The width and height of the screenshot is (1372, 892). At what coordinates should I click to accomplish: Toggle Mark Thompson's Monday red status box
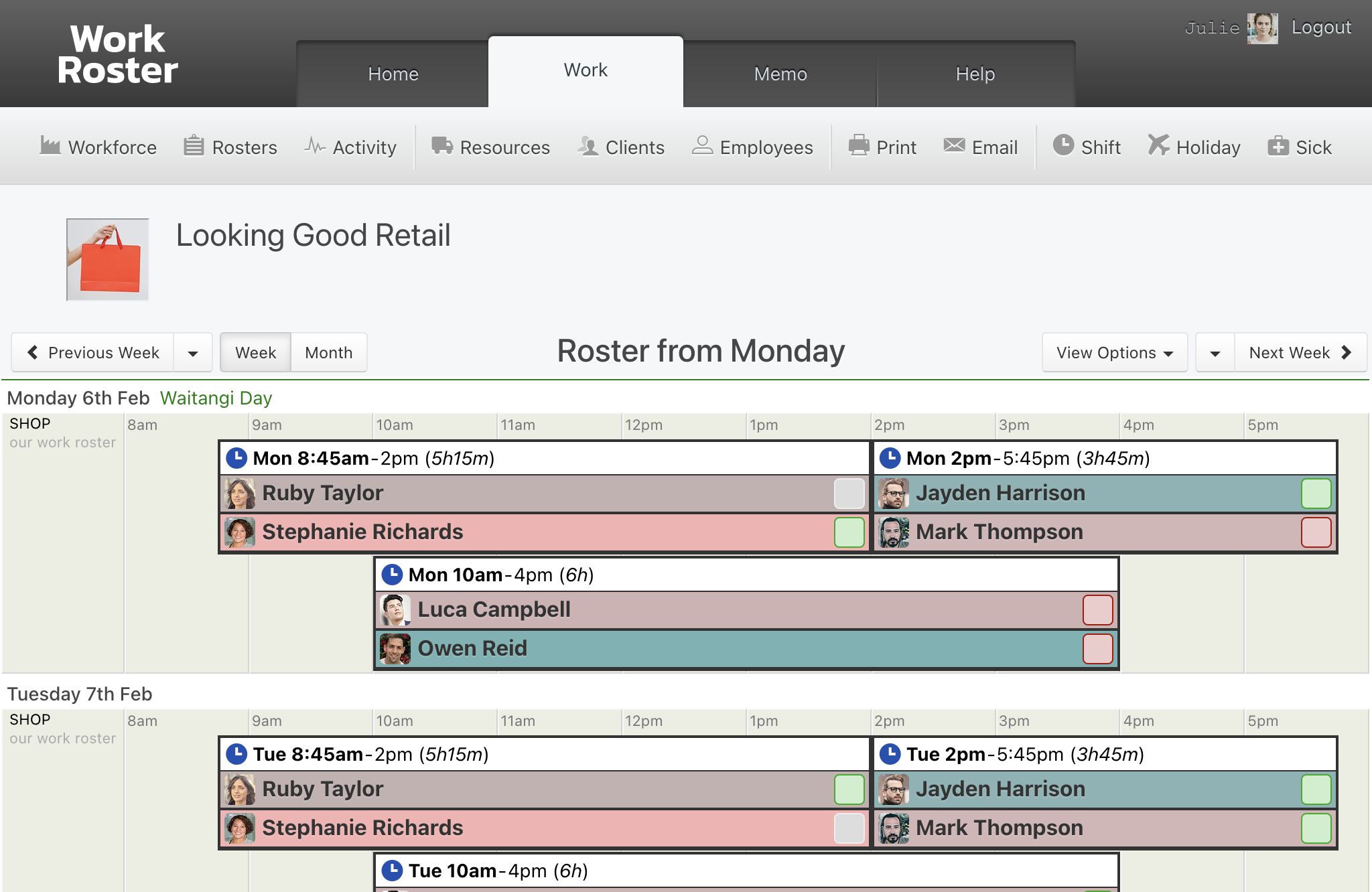1316,532
